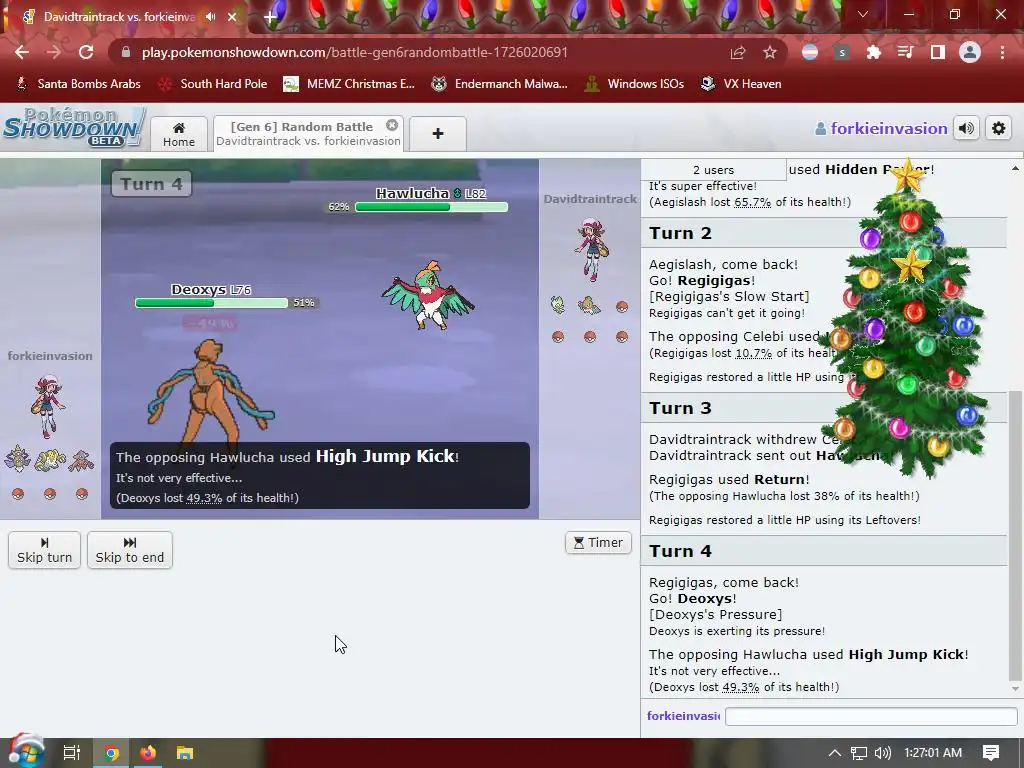Reload the Pokemon Showdown page
1024x768 pixels.
pyautogui.click(x=86, y=52)
